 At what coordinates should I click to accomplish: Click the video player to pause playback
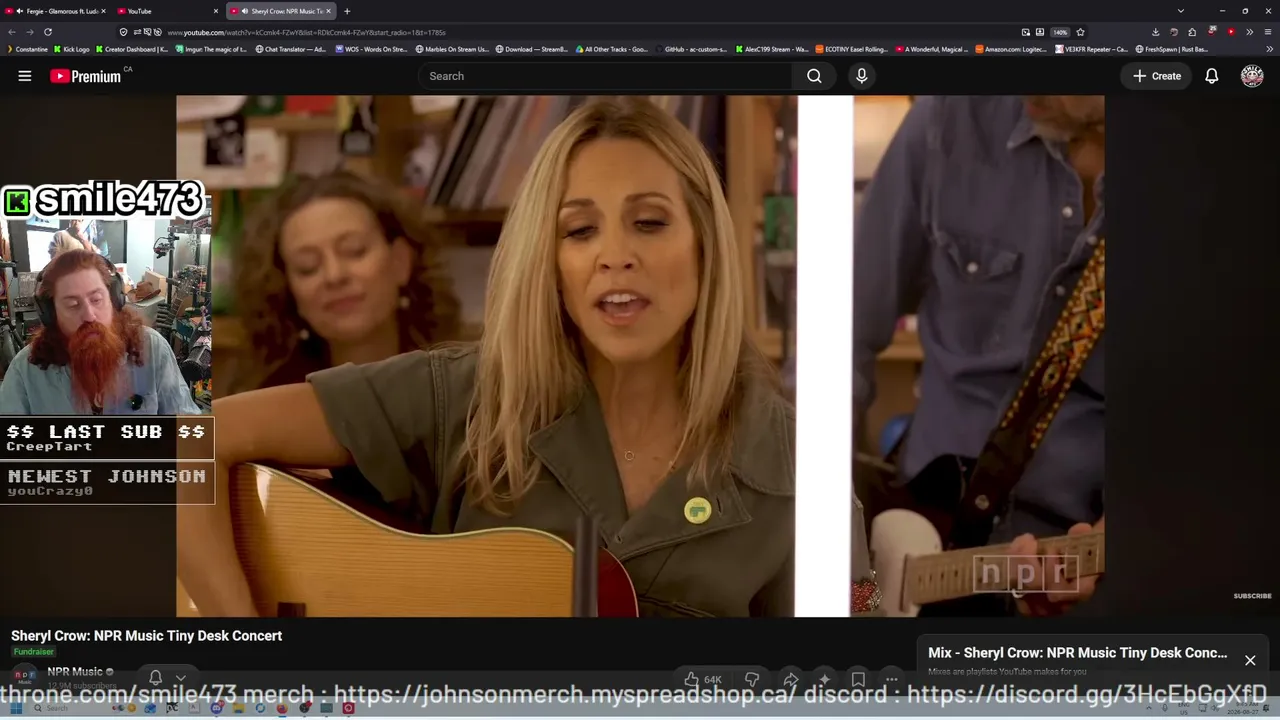(x=640, y=356)
